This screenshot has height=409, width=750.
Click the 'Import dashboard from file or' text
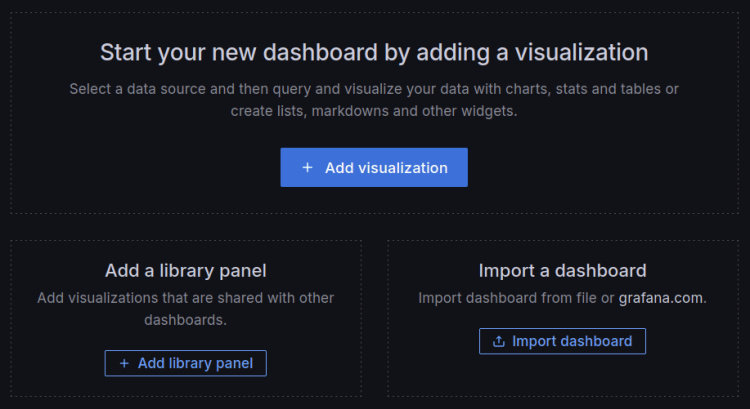click(515, 298)
